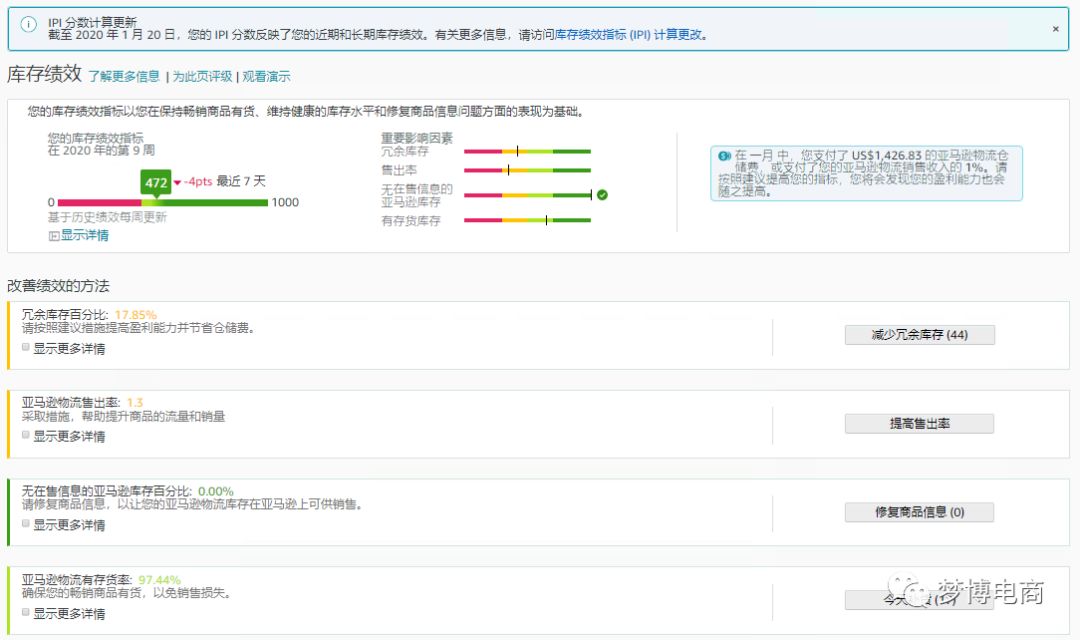
Task: Open the 了解更多信息 link
Action: tap(124, 76)
